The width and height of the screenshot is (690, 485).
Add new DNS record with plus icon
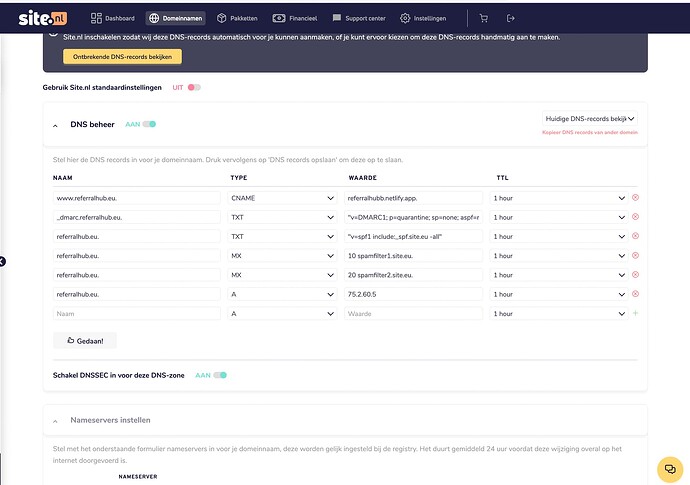coord(635,313)
